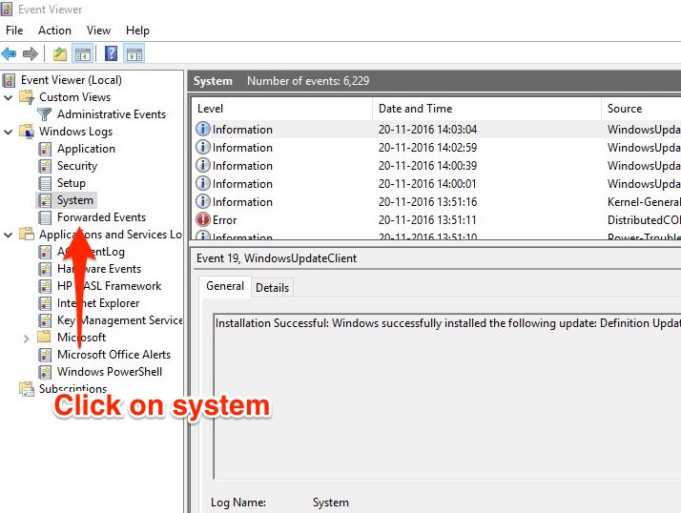
Task: Select the HP ASL Framework log
Action: pyautogui.click(x=109, y=286)
